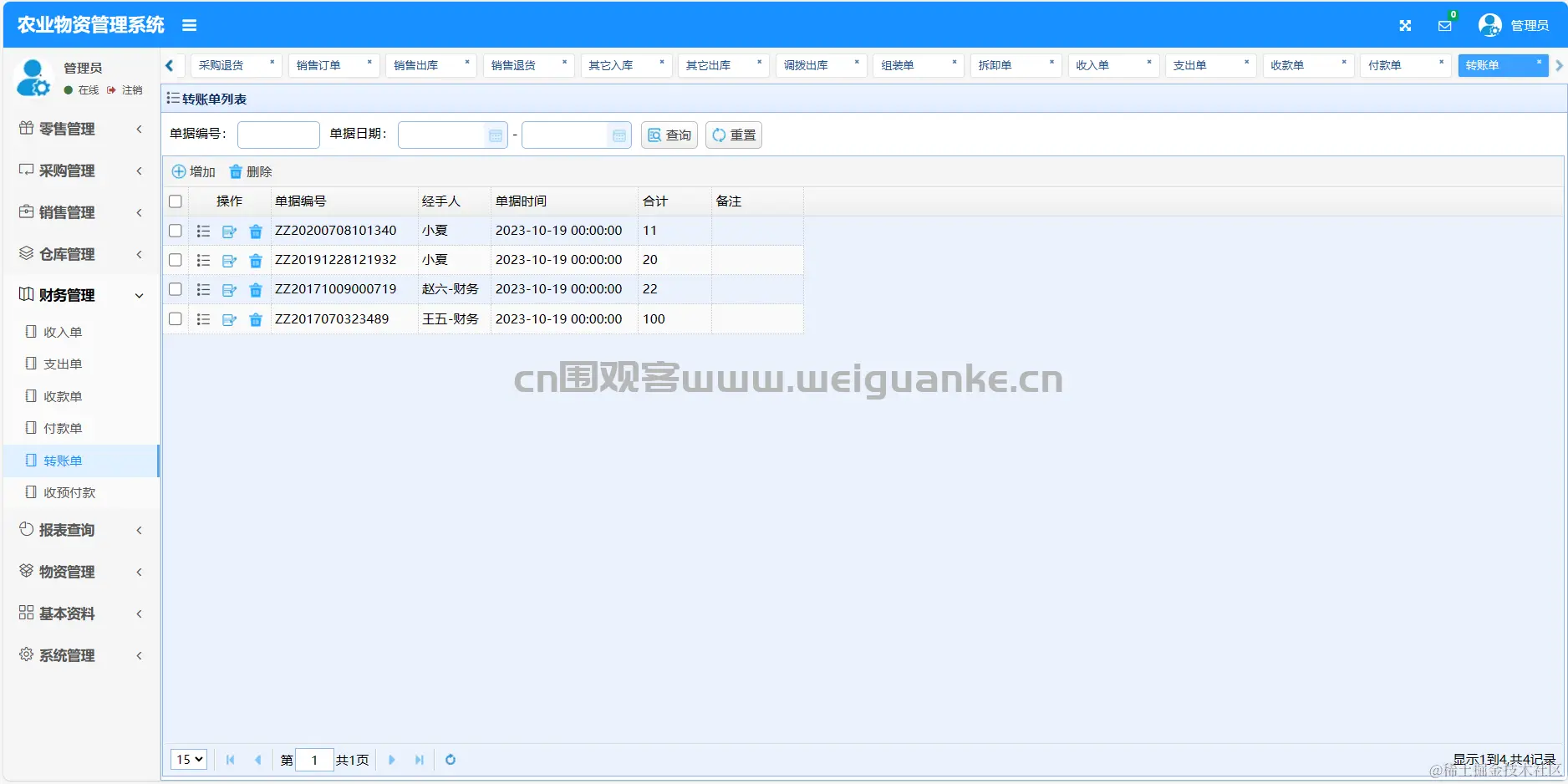Expand 报表查询 menu

click(x=80, y=530)
